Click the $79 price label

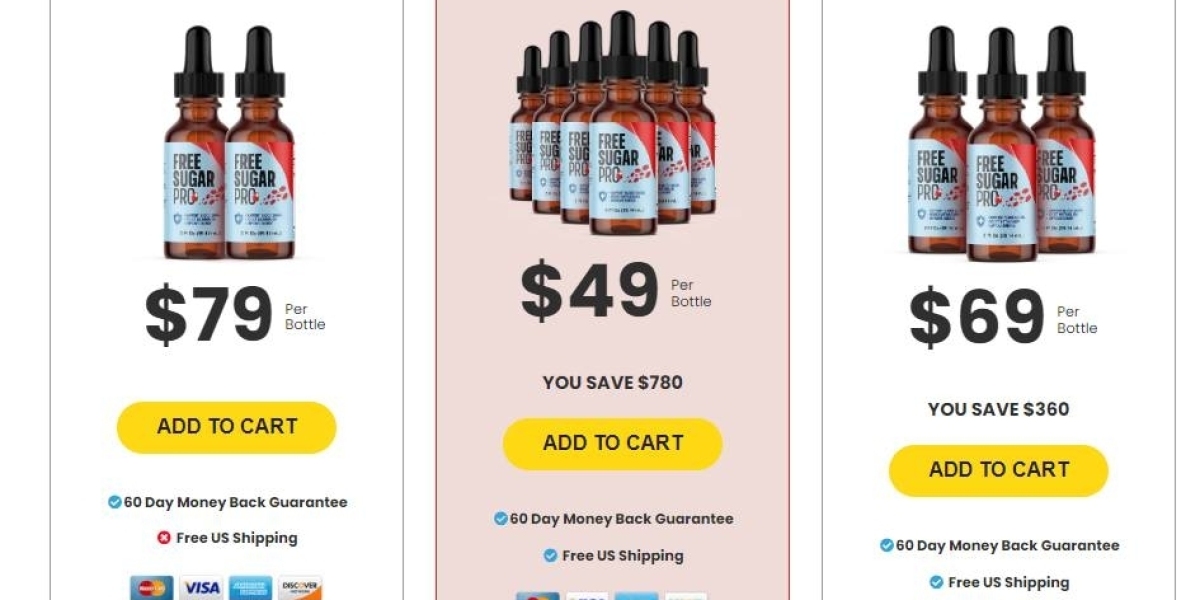click(209, 314)
